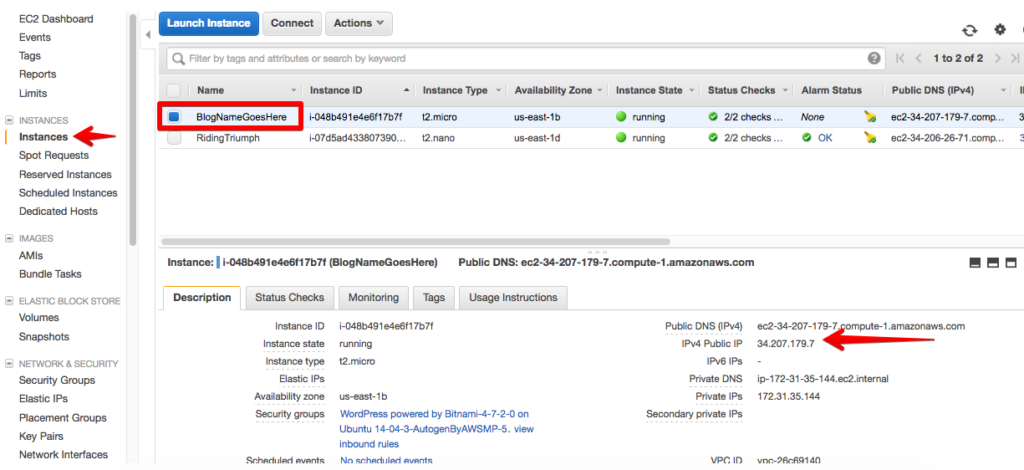Open the Actions dropdown
This screenshot has width=1024, height=470.
click(x=359, y=23)
